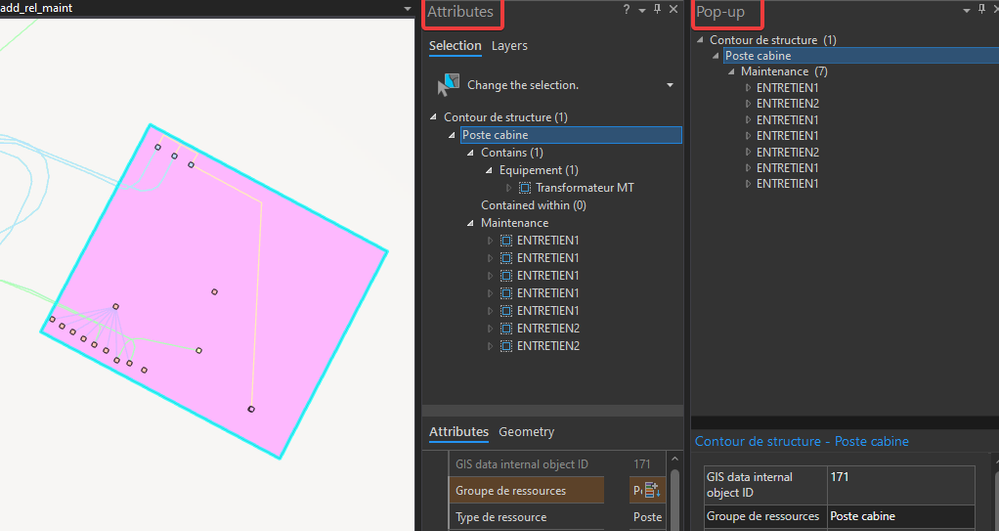Click Contour de structure - Poste cabine link
Screen dimensions: 999x531
pos(801,441)
